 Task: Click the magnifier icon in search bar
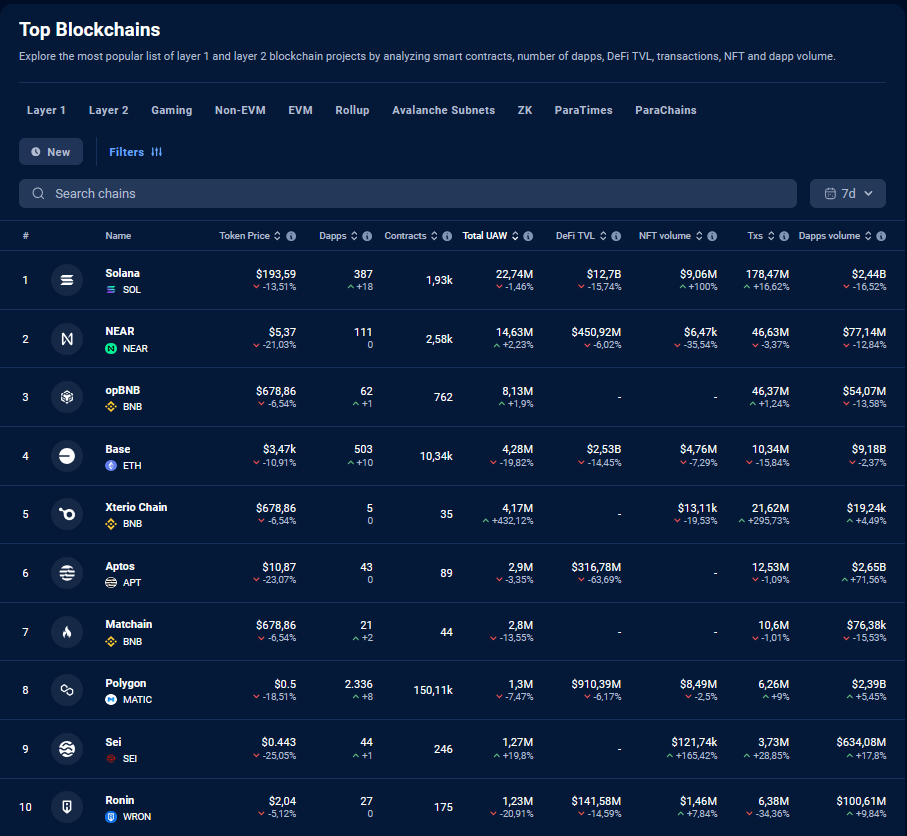pos(38,193)
